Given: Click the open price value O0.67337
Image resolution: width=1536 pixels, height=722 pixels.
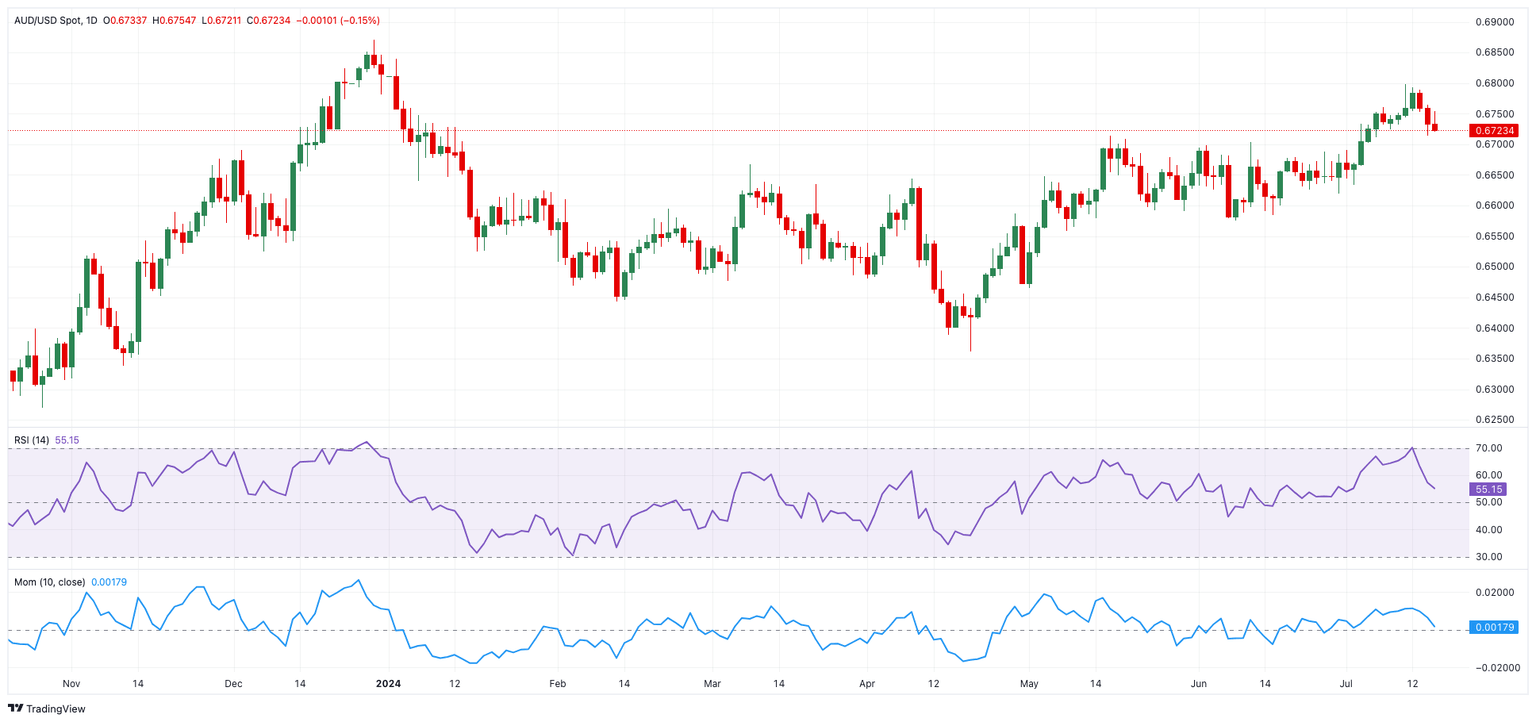Looking at the screenshot, I should point(124,21).
